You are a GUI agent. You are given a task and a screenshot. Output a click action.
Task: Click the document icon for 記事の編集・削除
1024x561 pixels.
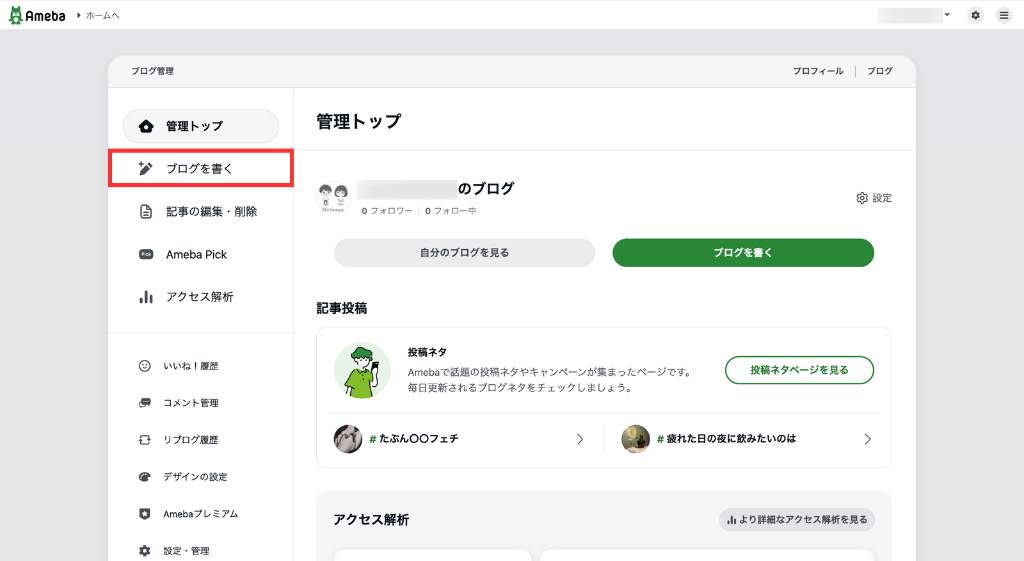[146, 212]
